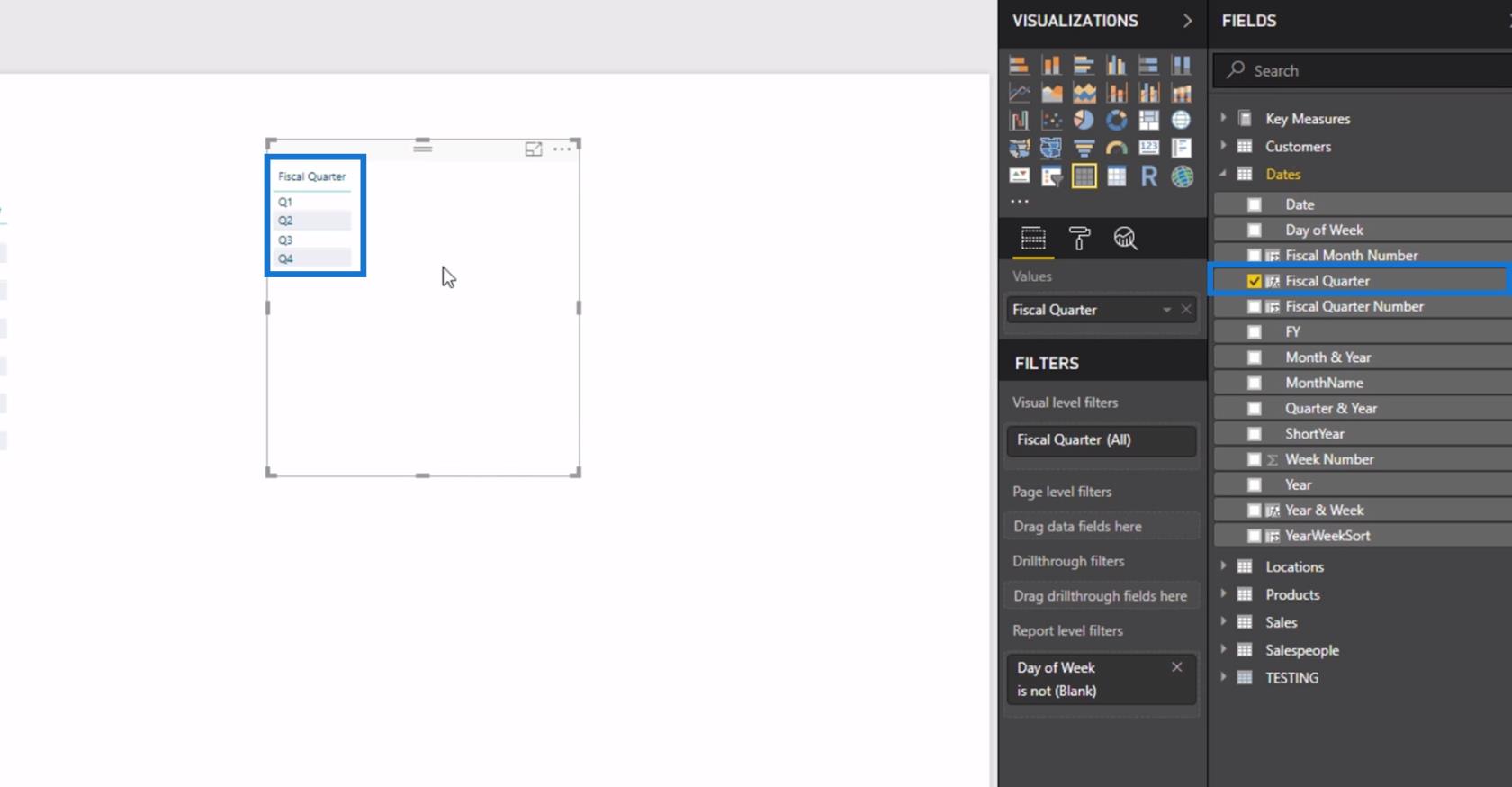Select the Clustered bar chart visual
The width and height of the screenshot is (1512, 787).
[1084, 65]
